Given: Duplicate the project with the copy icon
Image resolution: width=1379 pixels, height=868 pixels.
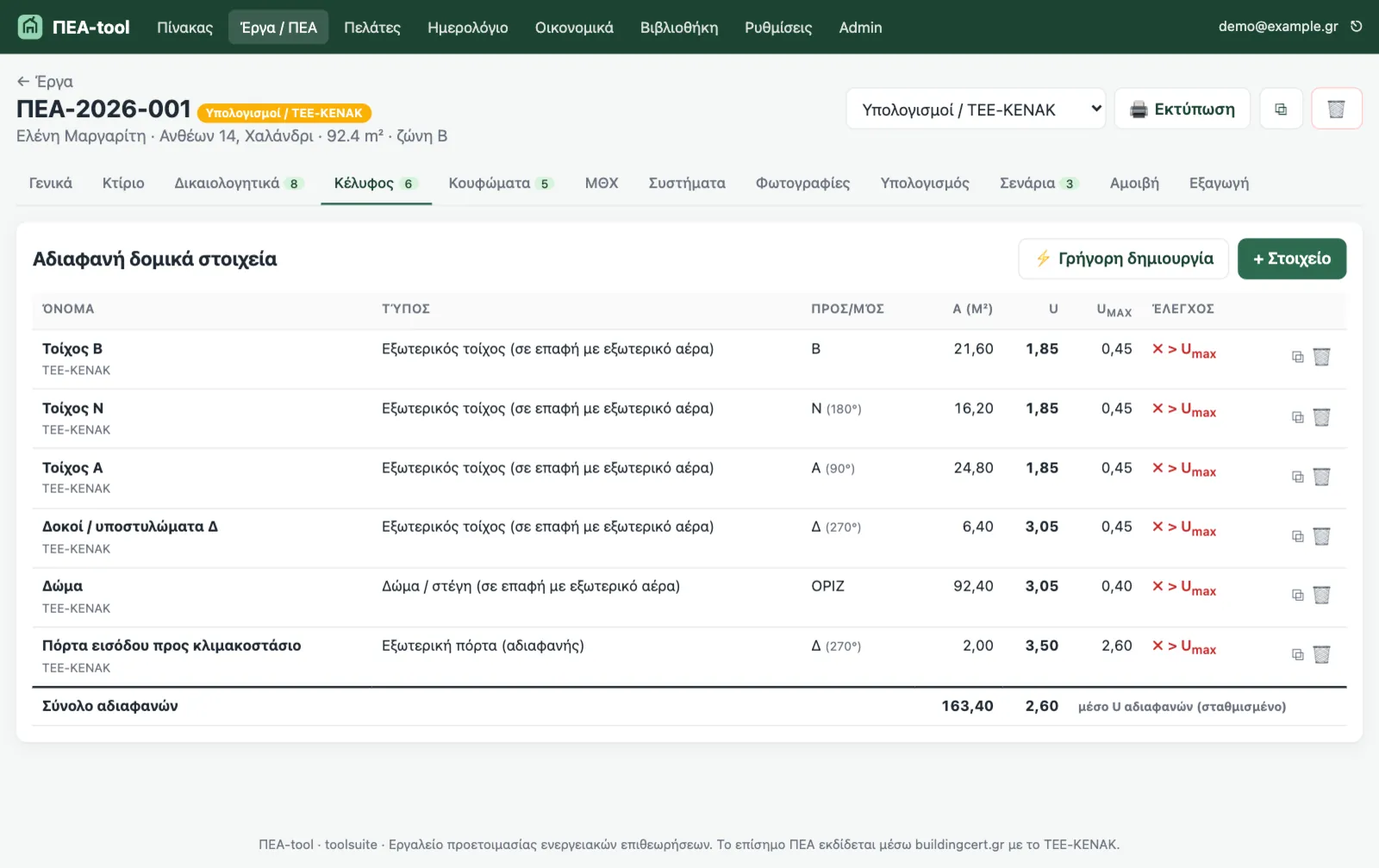Looking at the screenshot, I should [x=1281, y=109].
